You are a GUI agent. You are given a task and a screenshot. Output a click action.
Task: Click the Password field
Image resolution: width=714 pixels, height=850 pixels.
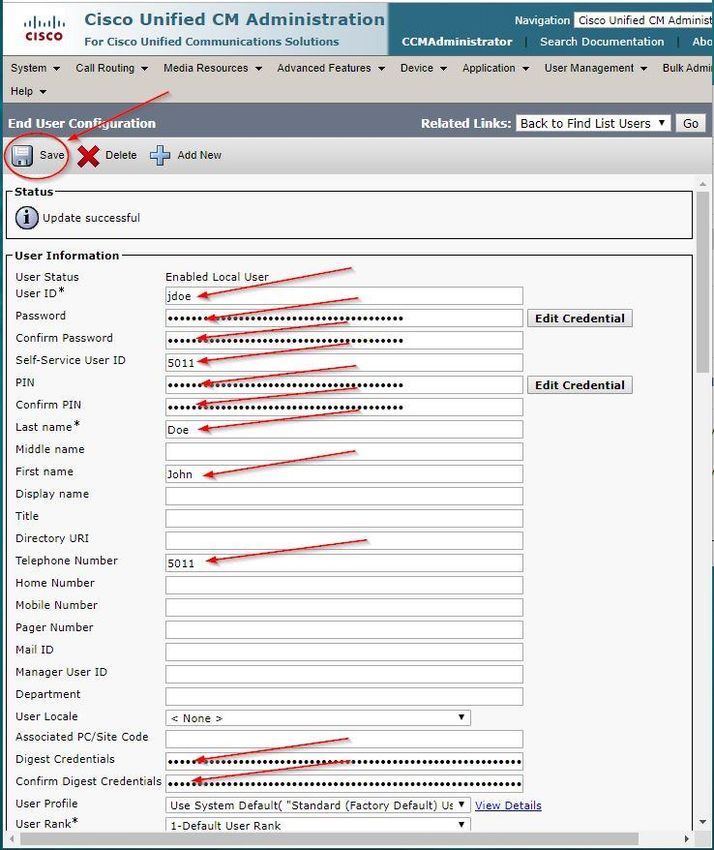tap(344, 318)
